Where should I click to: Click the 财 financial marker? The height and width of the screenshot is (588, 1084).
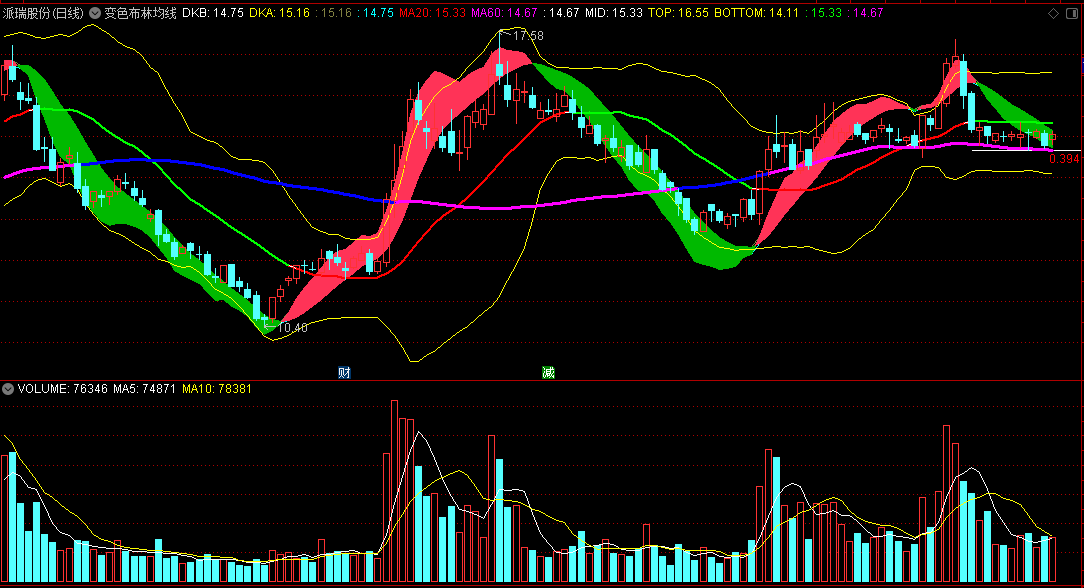(344, 372)
